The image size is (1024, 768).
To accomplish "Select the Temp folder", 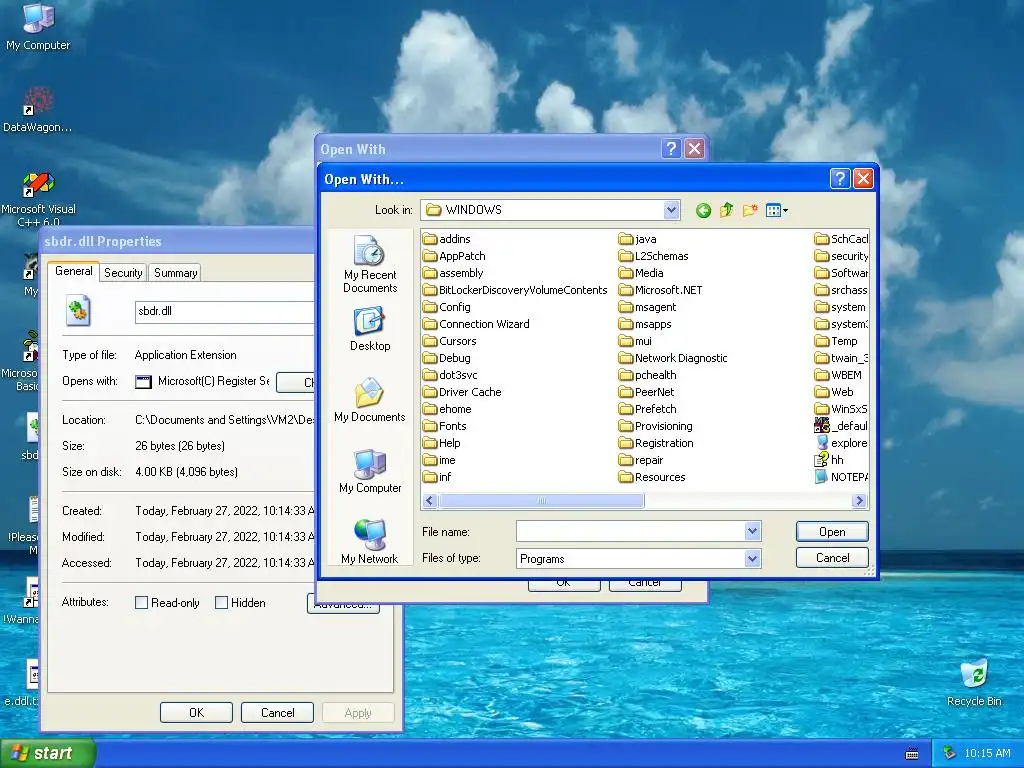I will [x=837, y=341].
